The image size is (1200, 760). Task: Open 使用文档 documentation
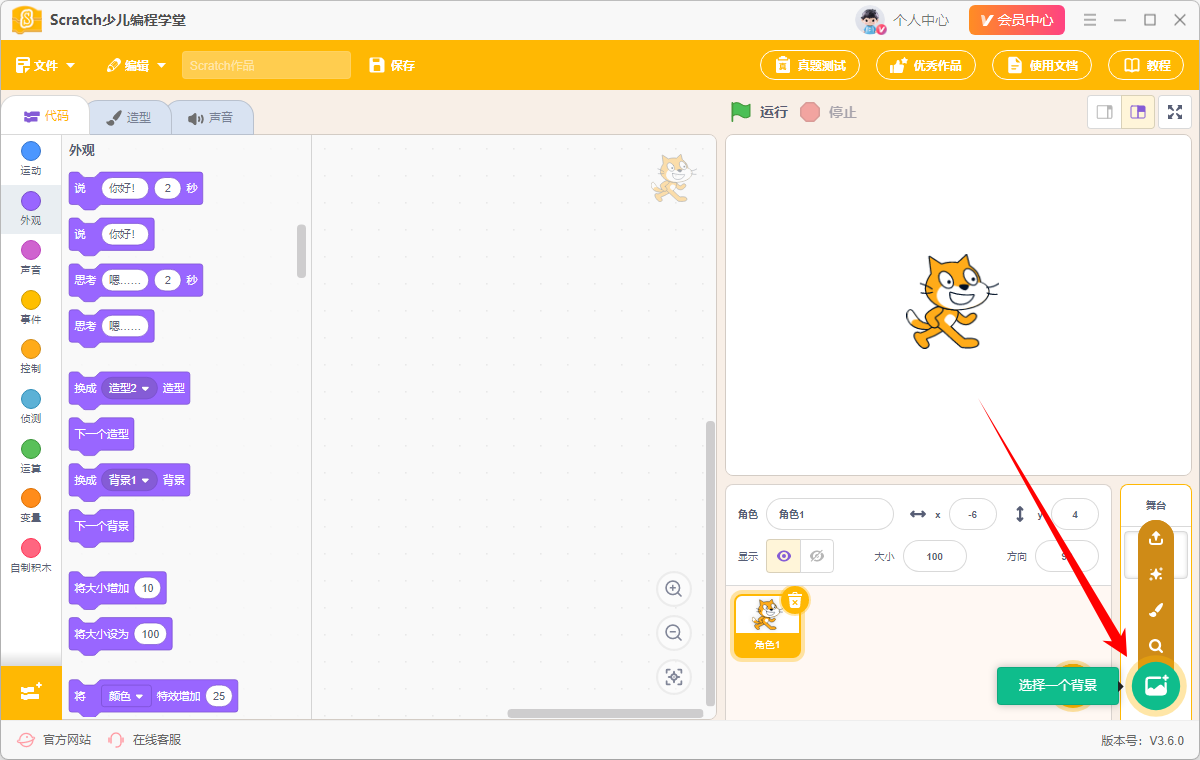pyautogui.click(x=1042, y=65)
